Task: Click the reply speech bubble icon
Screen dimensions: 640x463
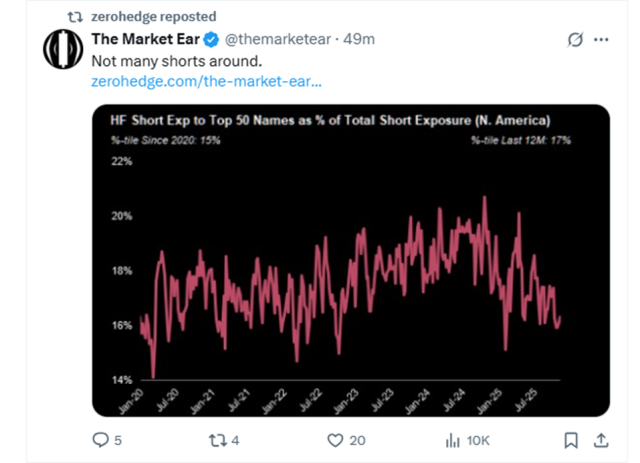Action: click(x=100, y=439)
